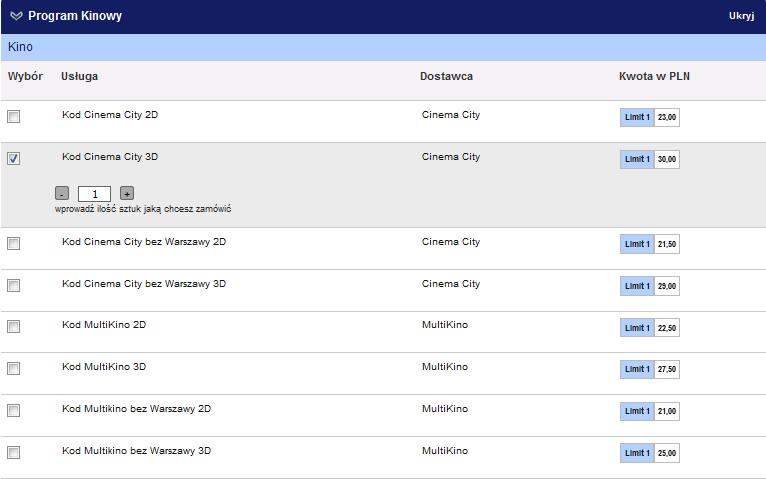This screenshot has width=766, height=479.
Task: Enable the Kod MultiKino 3D checkbox
Action: click(14, 369)
